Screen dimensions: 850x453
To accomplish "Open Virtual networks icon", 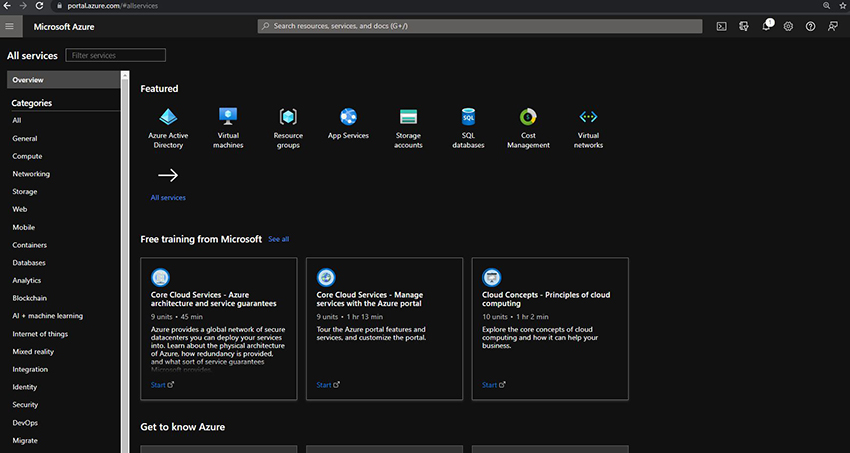I will (x=588, y=117).
